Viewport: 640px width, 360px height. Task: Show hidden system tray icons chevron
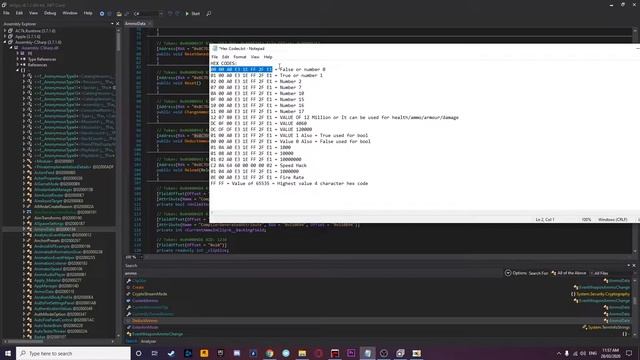(558, 353)
